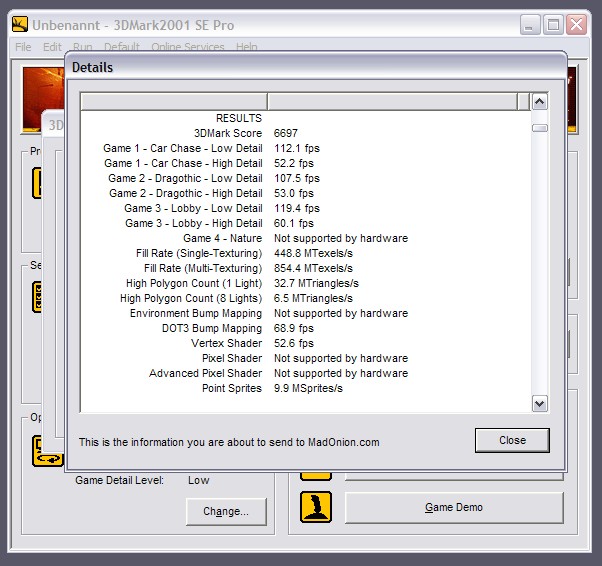Select the 'Game 2 - Dragothic - High Detail' row
The image size is (602, 566).
click(305, 193)
